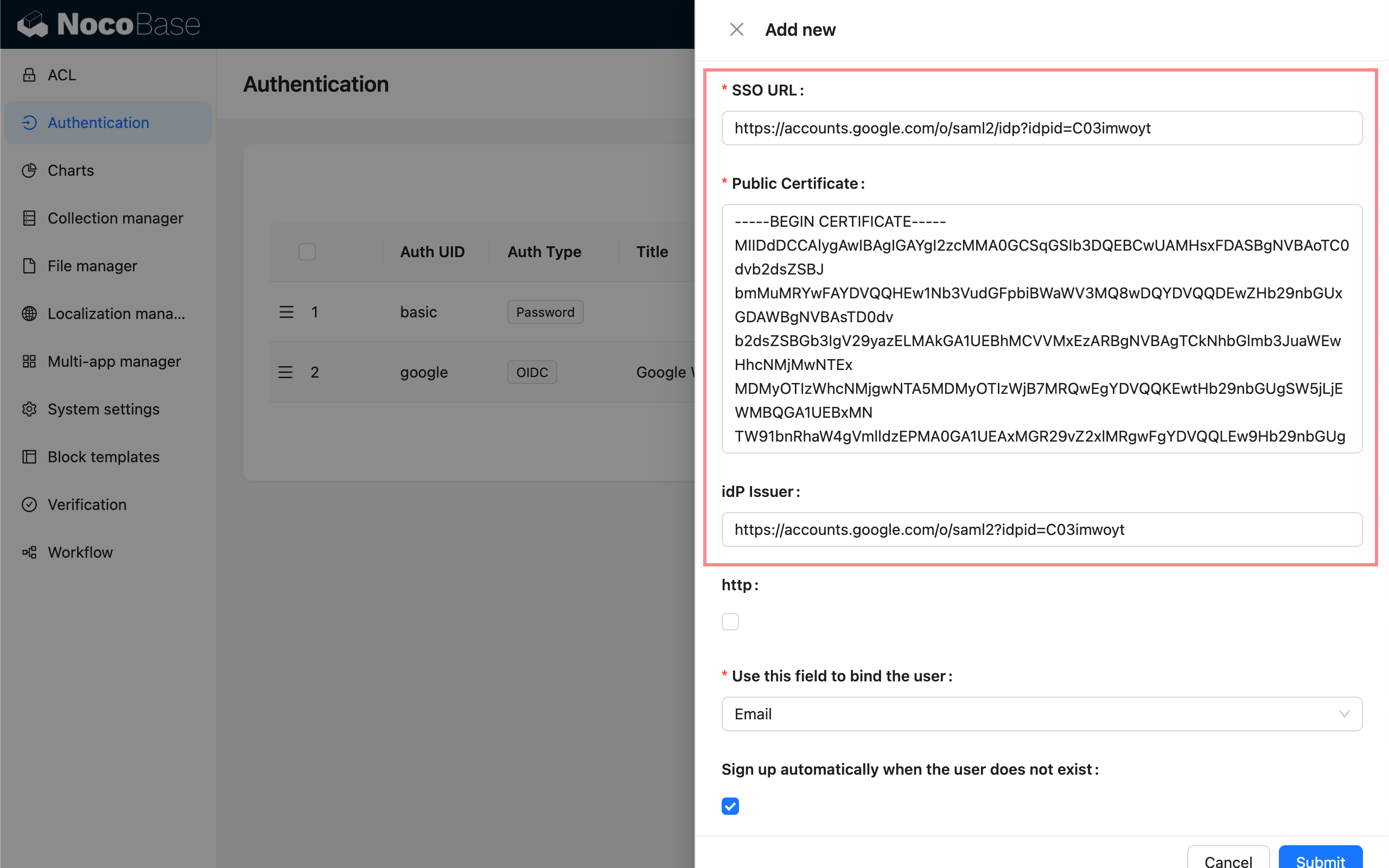
Task: Click into the SSO URL field
Action: click(1041, 128)
